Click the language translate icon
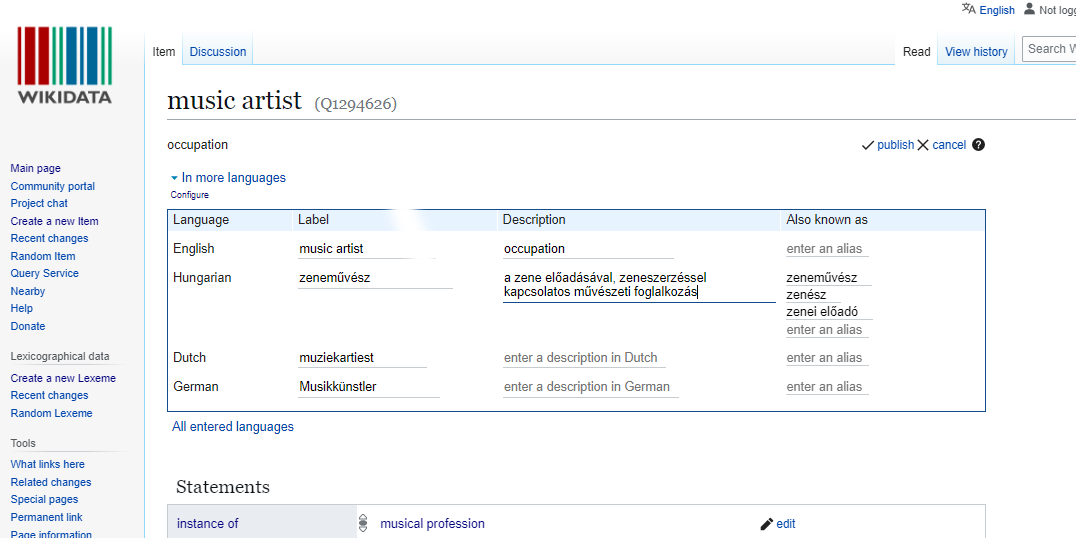The width and height of the screenshot is (1076, 538). (968, 9)
